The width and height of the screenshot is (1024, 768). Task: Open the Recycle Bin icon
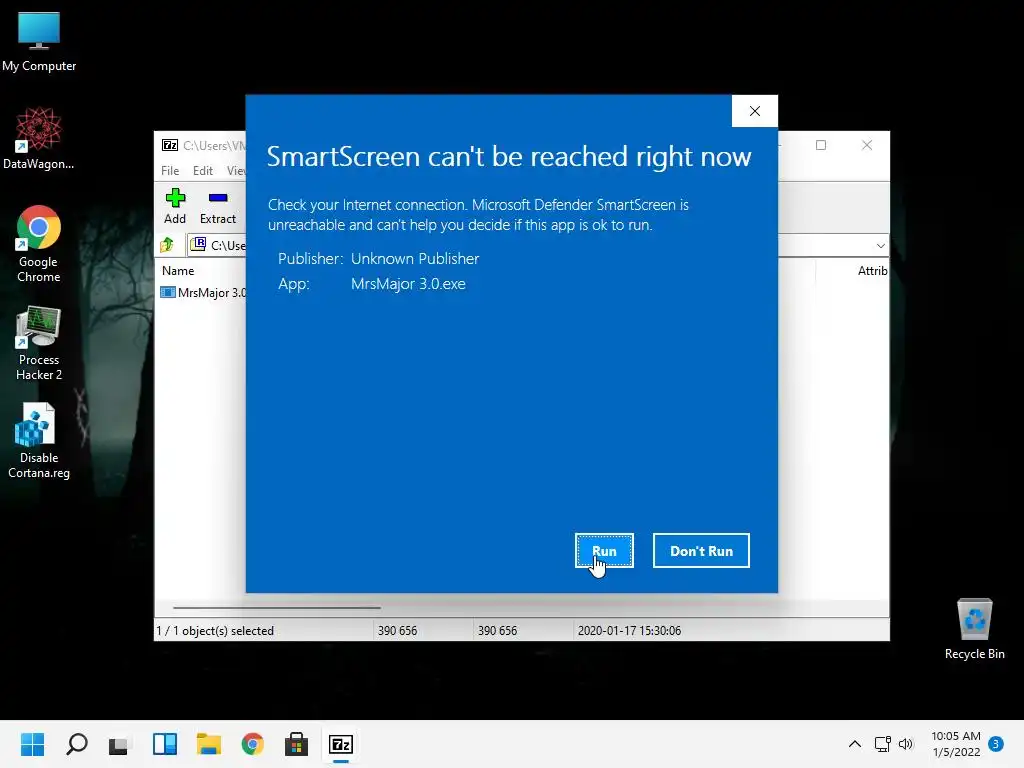974,628
